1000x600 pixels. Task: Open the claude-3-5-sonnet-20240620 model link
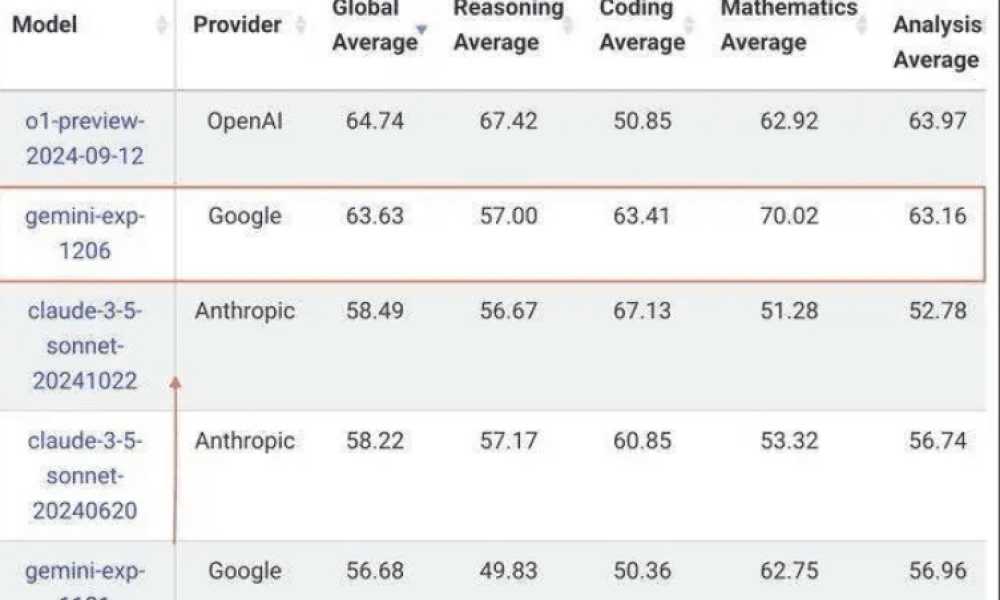85,476
